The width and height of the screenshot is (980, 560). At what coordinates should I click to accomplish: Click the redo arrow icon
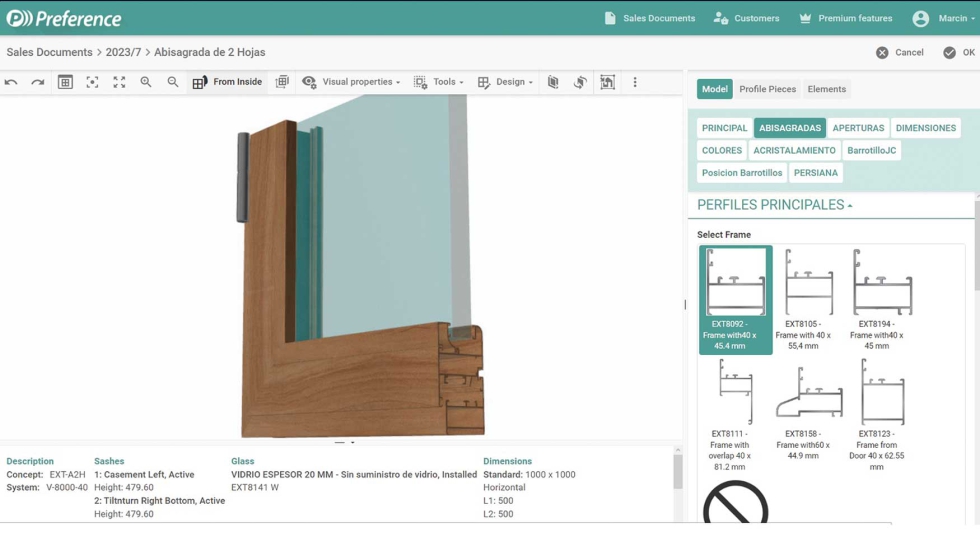click(x=38, y=82)
